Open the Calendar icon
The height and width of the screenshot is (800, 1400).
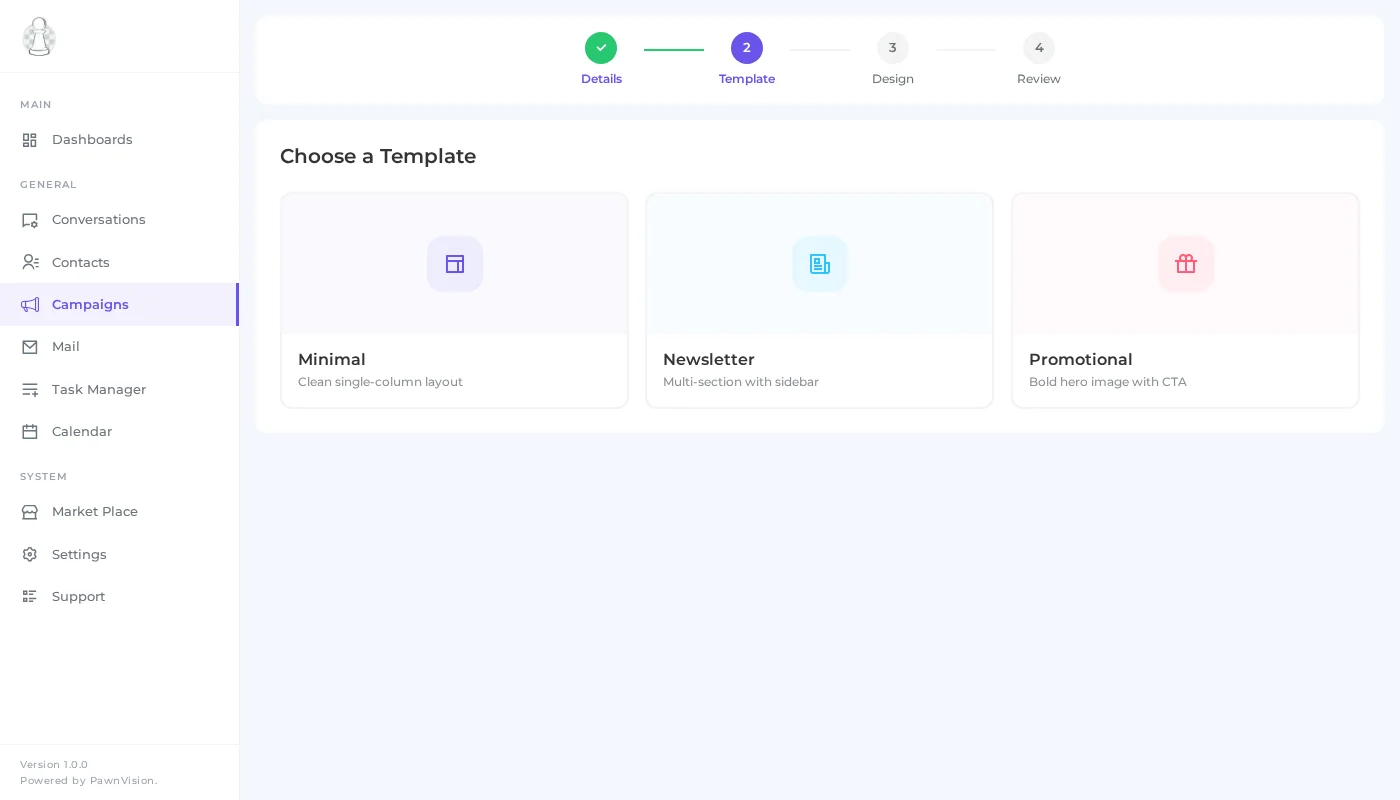pos(30,431)
